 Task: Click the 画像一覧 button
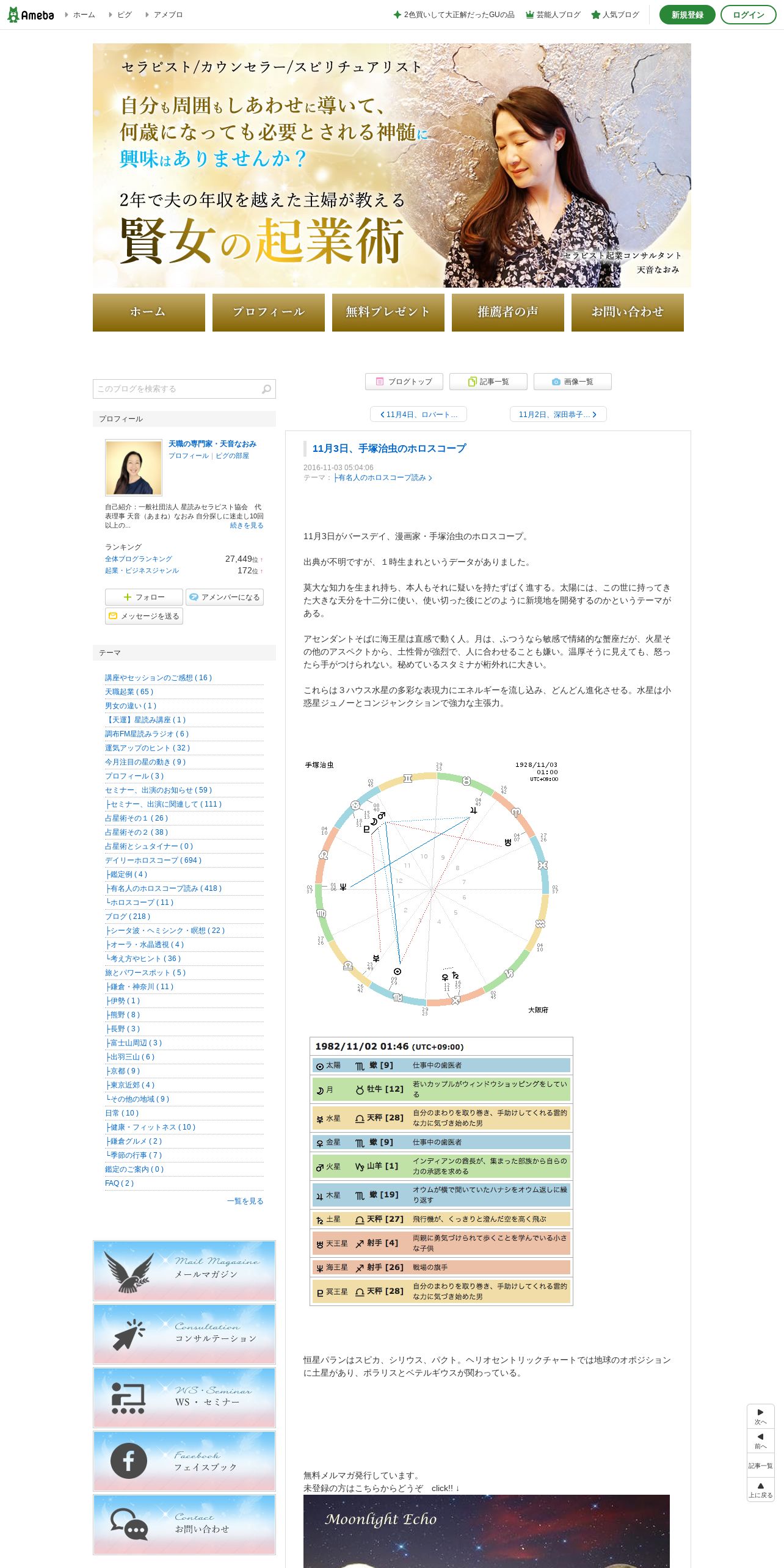(x=573, y=382)
